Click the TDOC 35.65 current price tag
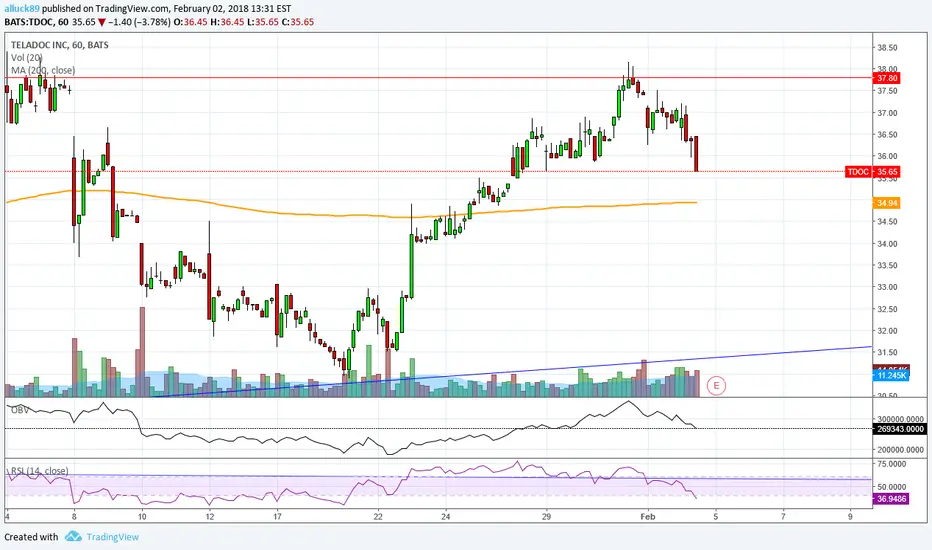The width and height of the screenshot is (932, 550). pyautogui.click(x=873, y=172)
